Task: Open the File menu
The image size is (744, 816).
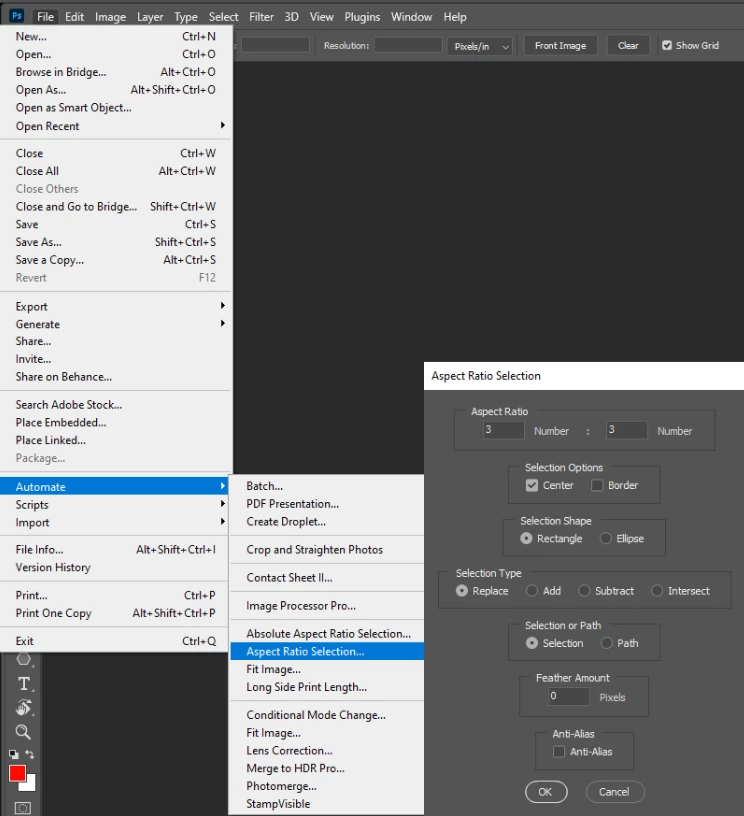Action: click(x=45, y=17)
